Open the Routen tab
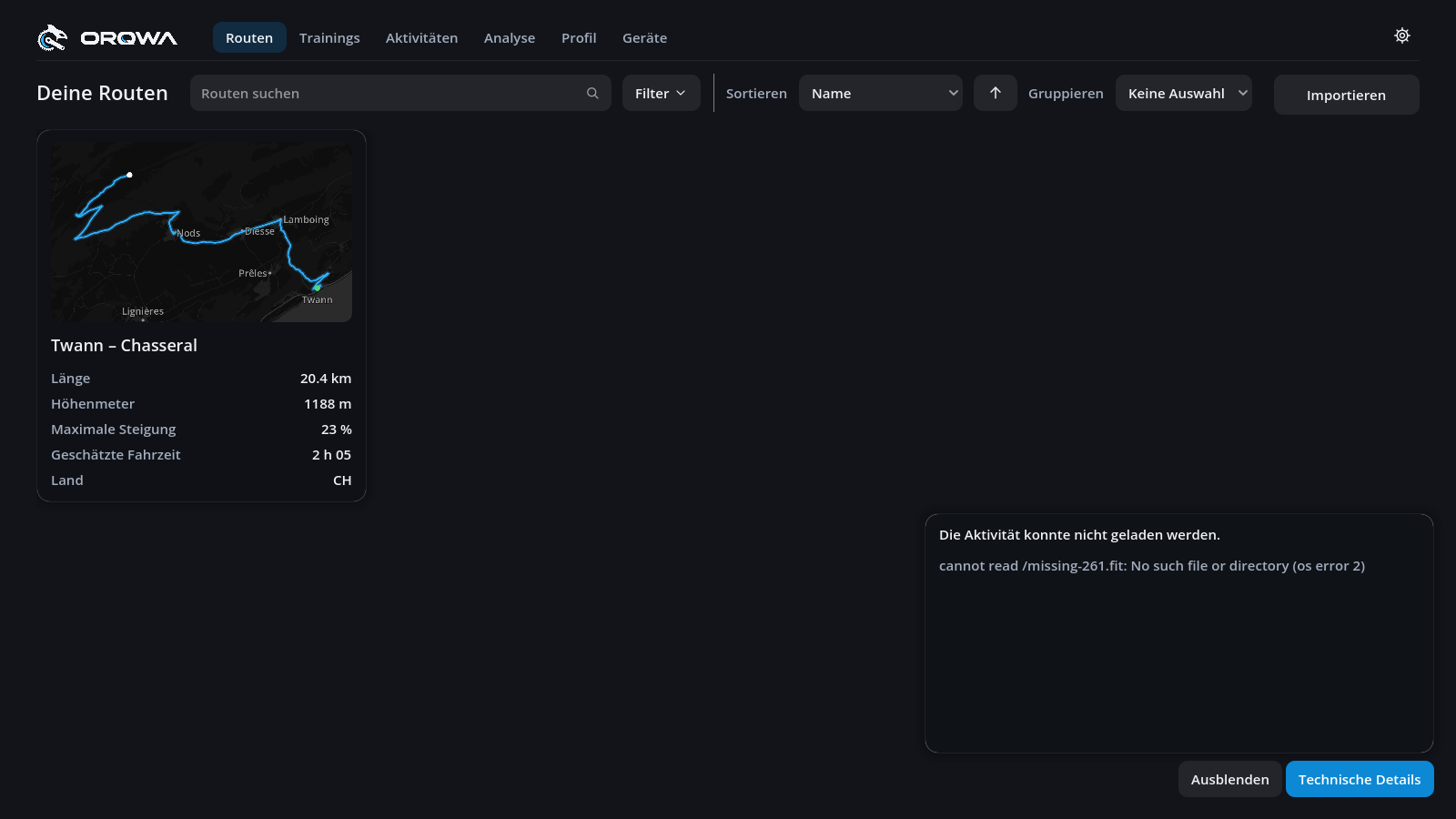 (x=249, y=37)
